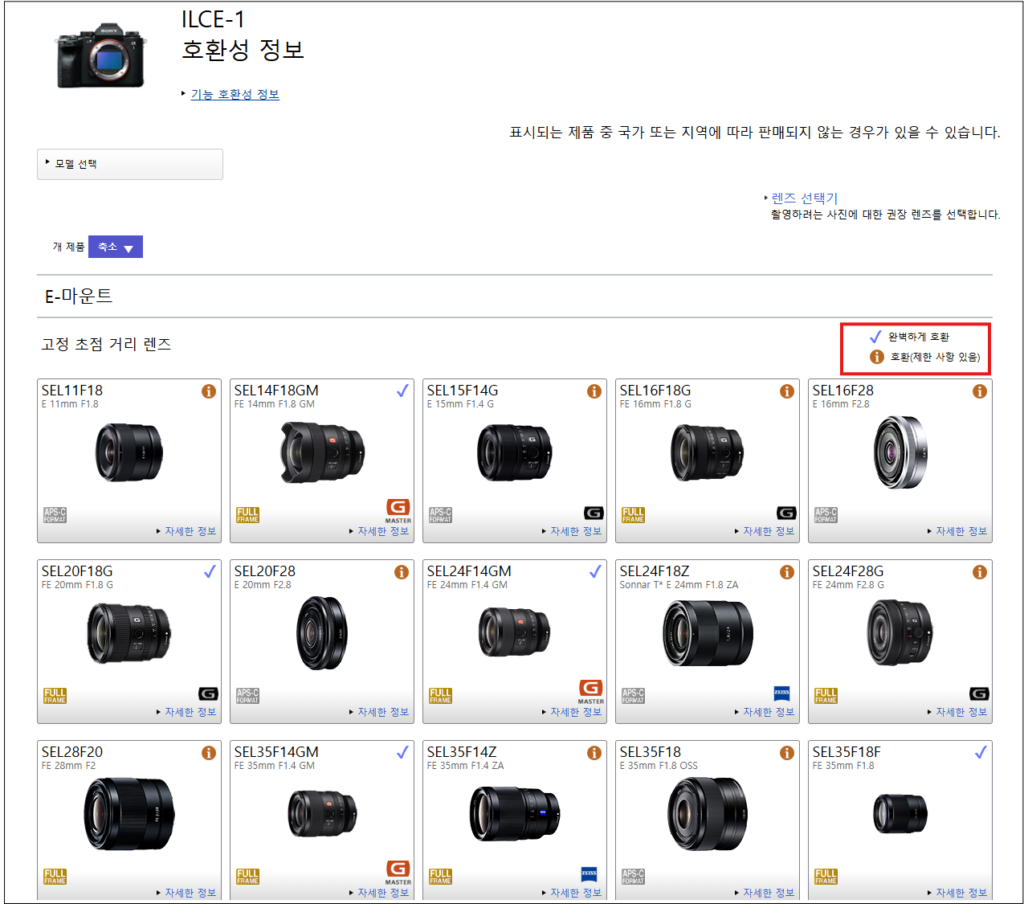Open 자세한 정보 for SEL16F28

[961, 531]
